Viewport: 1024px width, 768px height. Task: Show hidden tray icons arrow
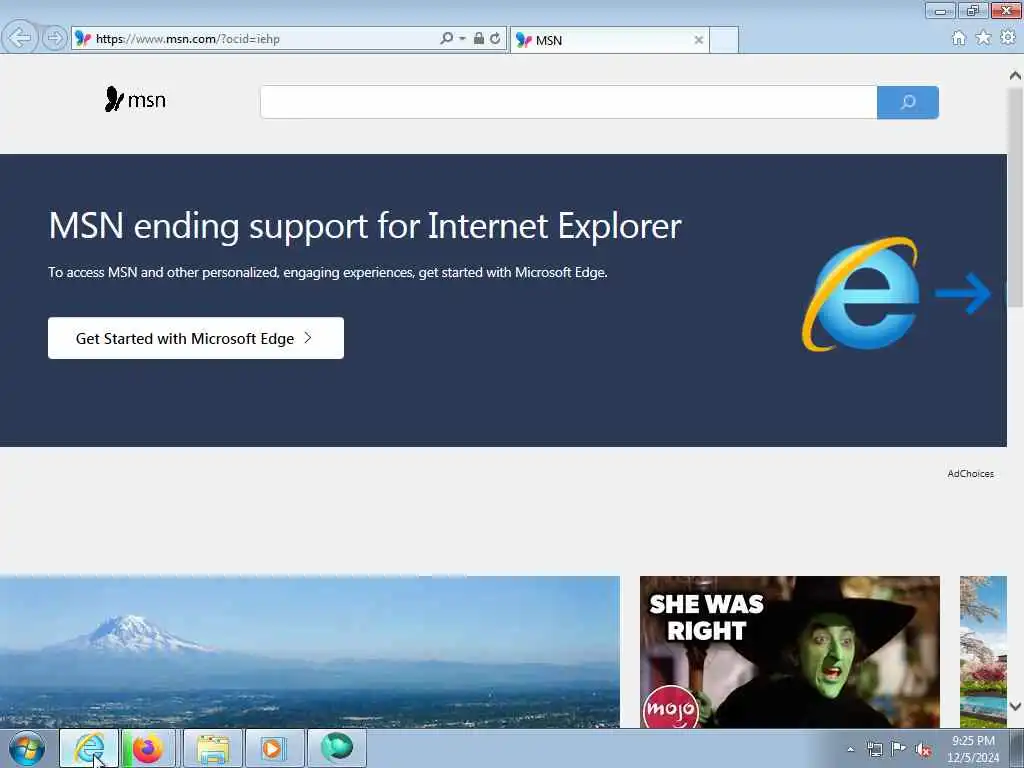click(x=850, y=749)
